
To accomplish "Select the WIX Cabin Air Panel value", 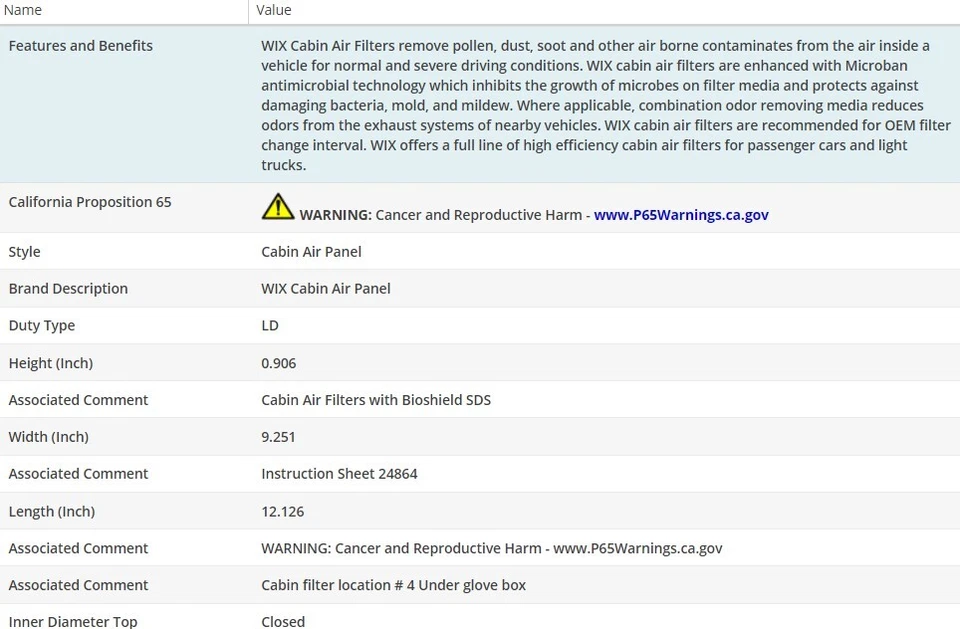I will point(326,289).
